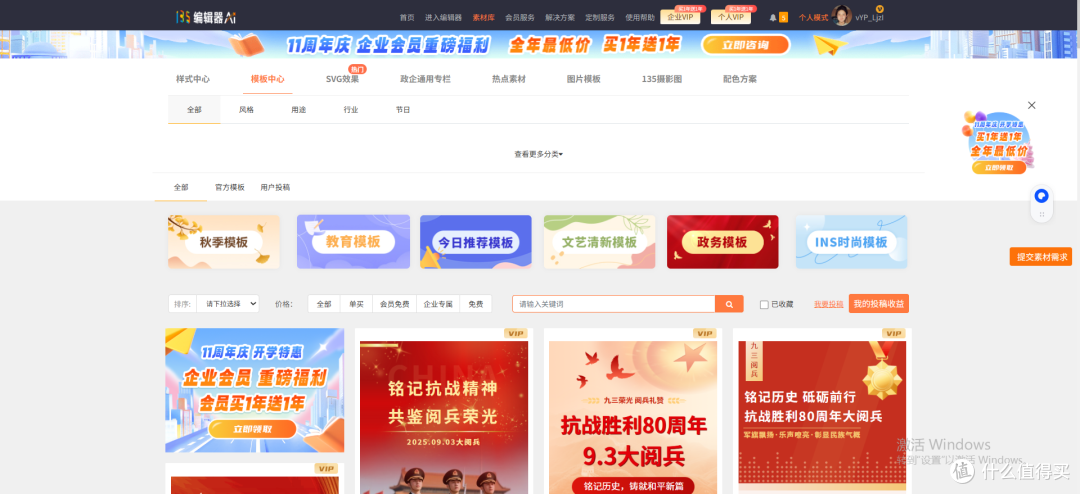This screenshot has width=1080, height=494.
Task: Open the 排序 请下拉选择 dropdown
Action: click(x=227, y=304)
